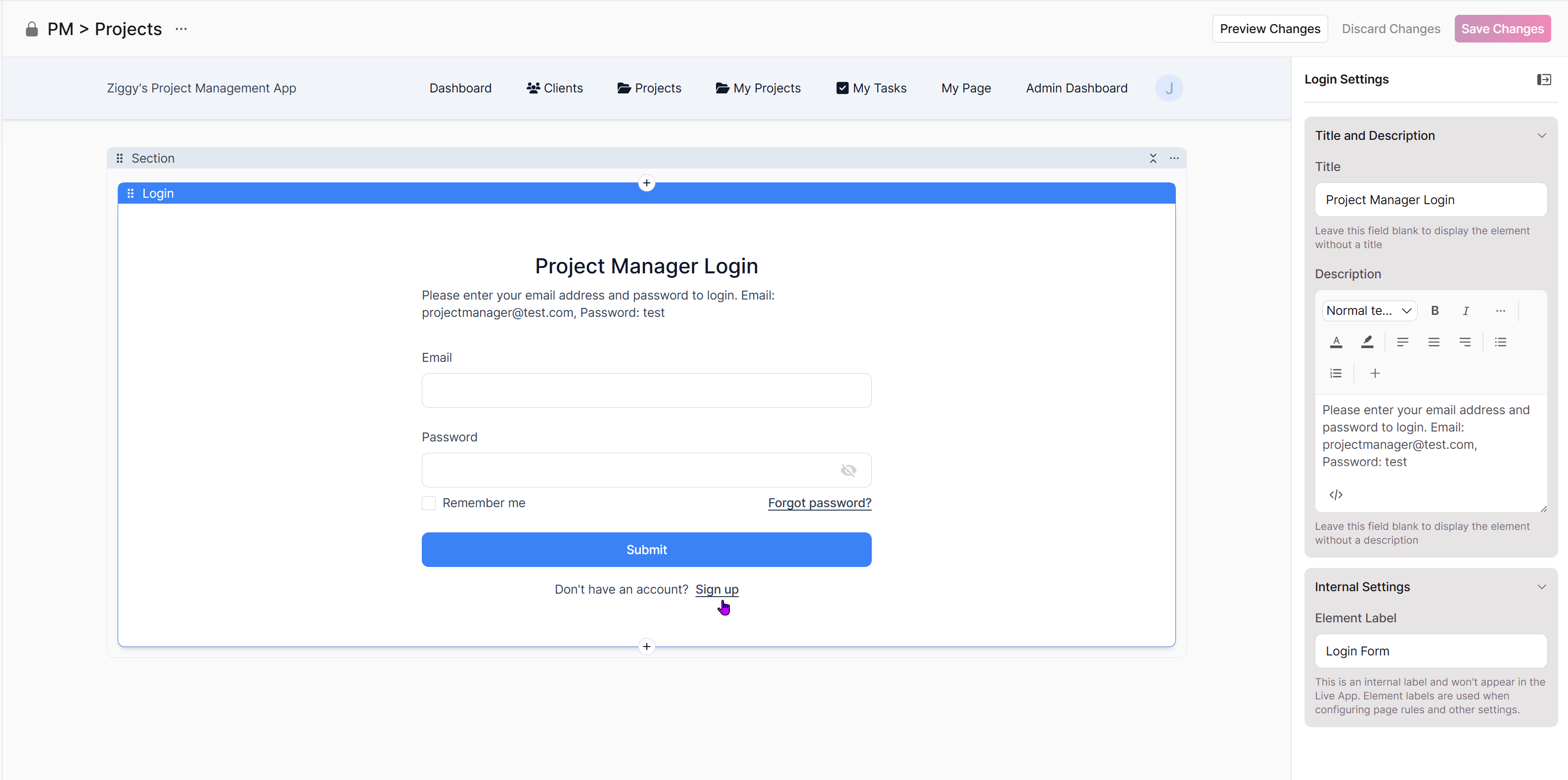Add an element below the Login form
This screenshot has width=1568, height=780.
tap(646, 646)
